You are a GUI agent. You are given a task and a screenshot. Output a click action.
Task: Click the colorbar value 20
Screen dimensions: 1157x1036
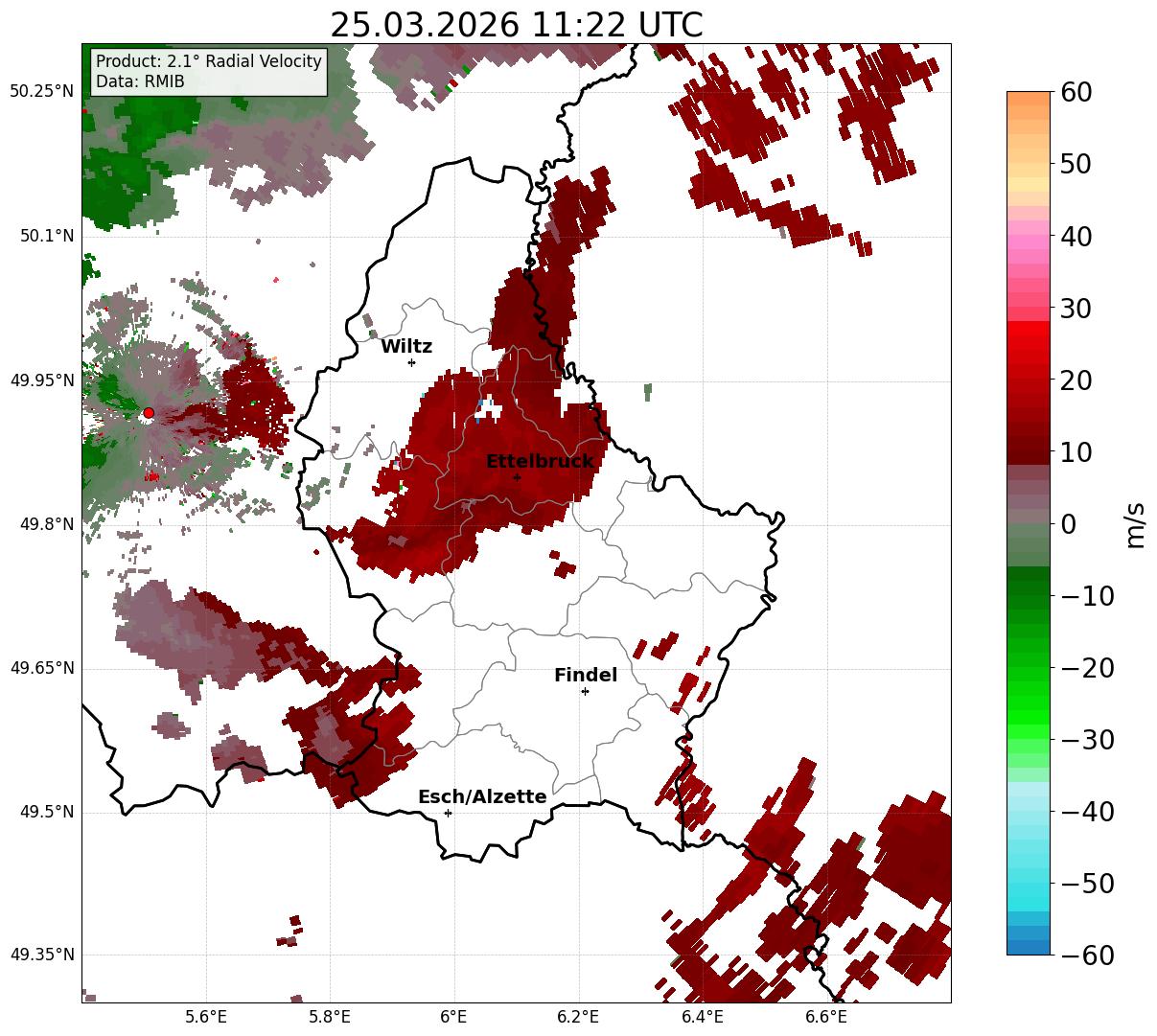point(1076,380)
